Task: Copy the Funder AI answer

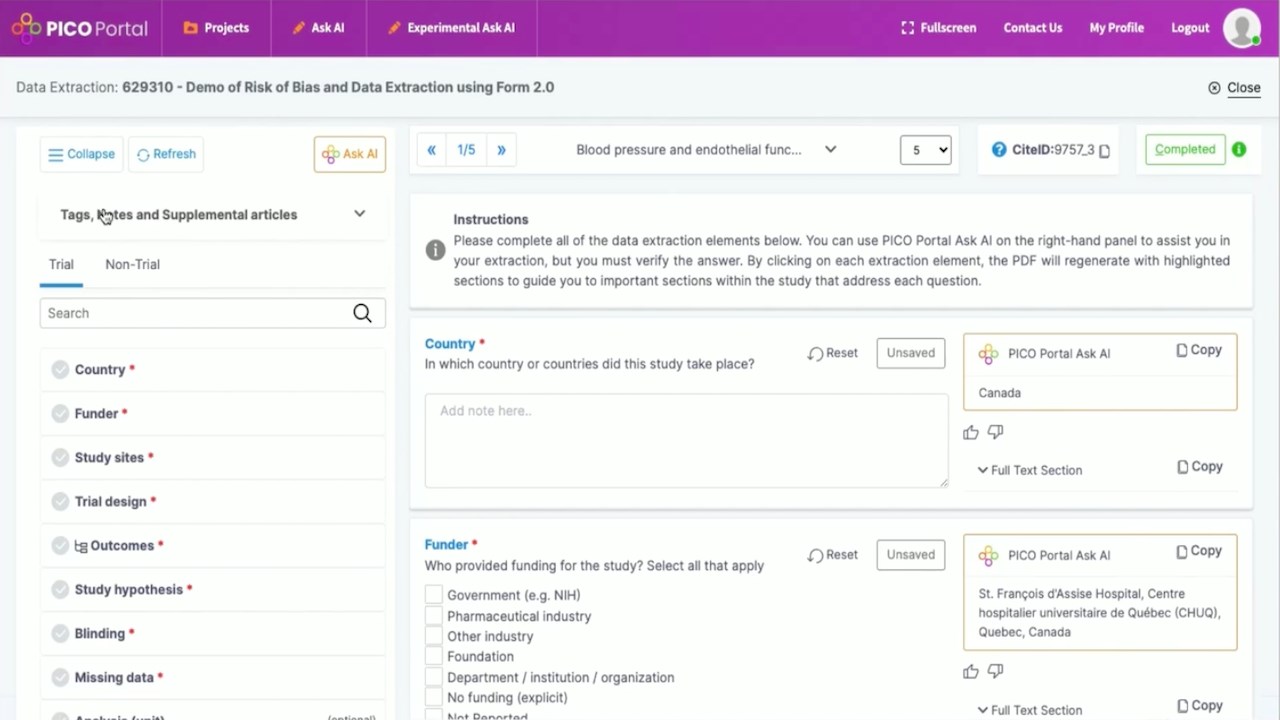Action: [x=1199, y=551]
